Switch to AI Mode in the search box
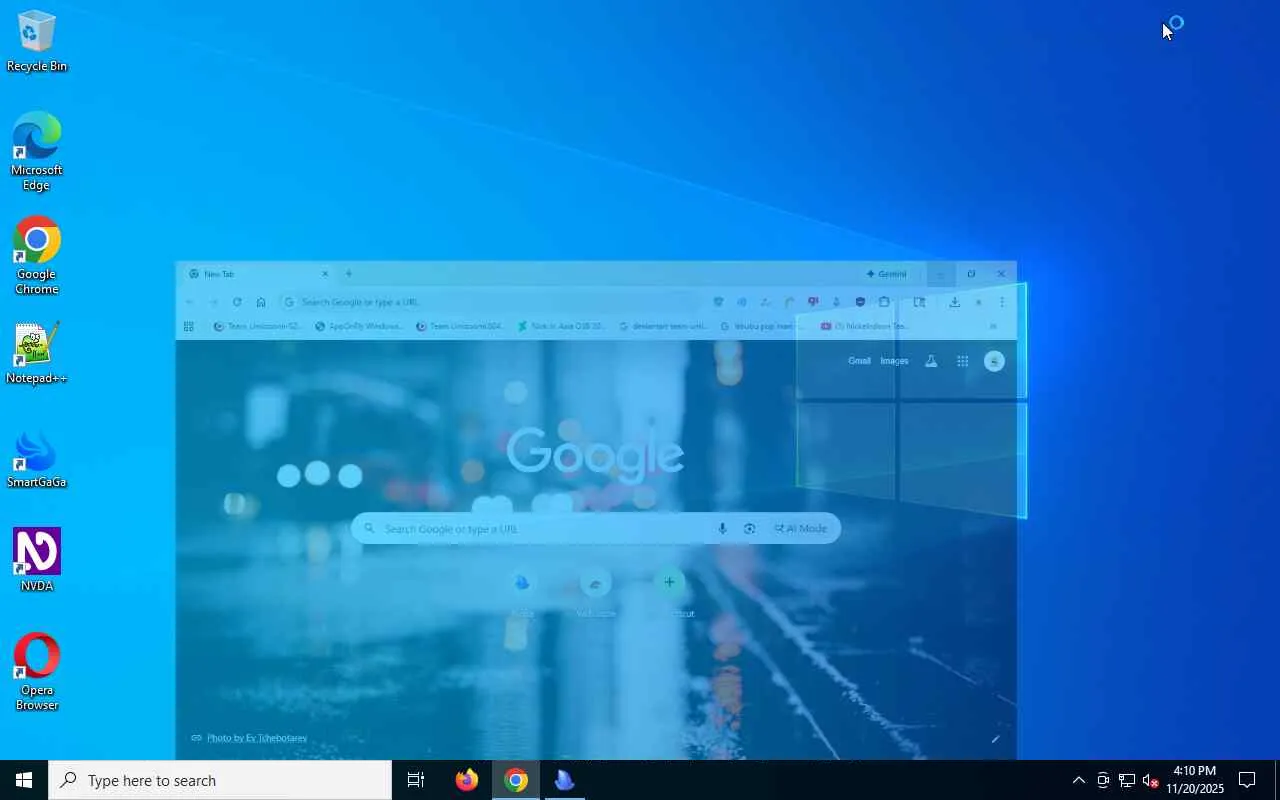This screenshot has height=800, width=1280. 801,529
